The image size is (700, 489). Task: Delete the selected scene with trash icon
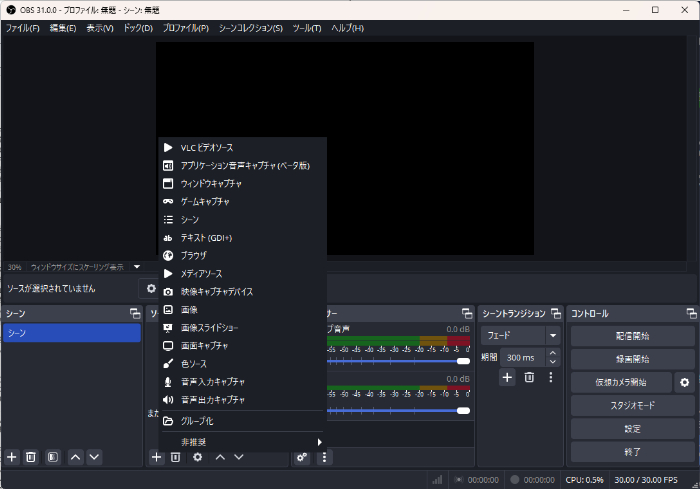31,457
